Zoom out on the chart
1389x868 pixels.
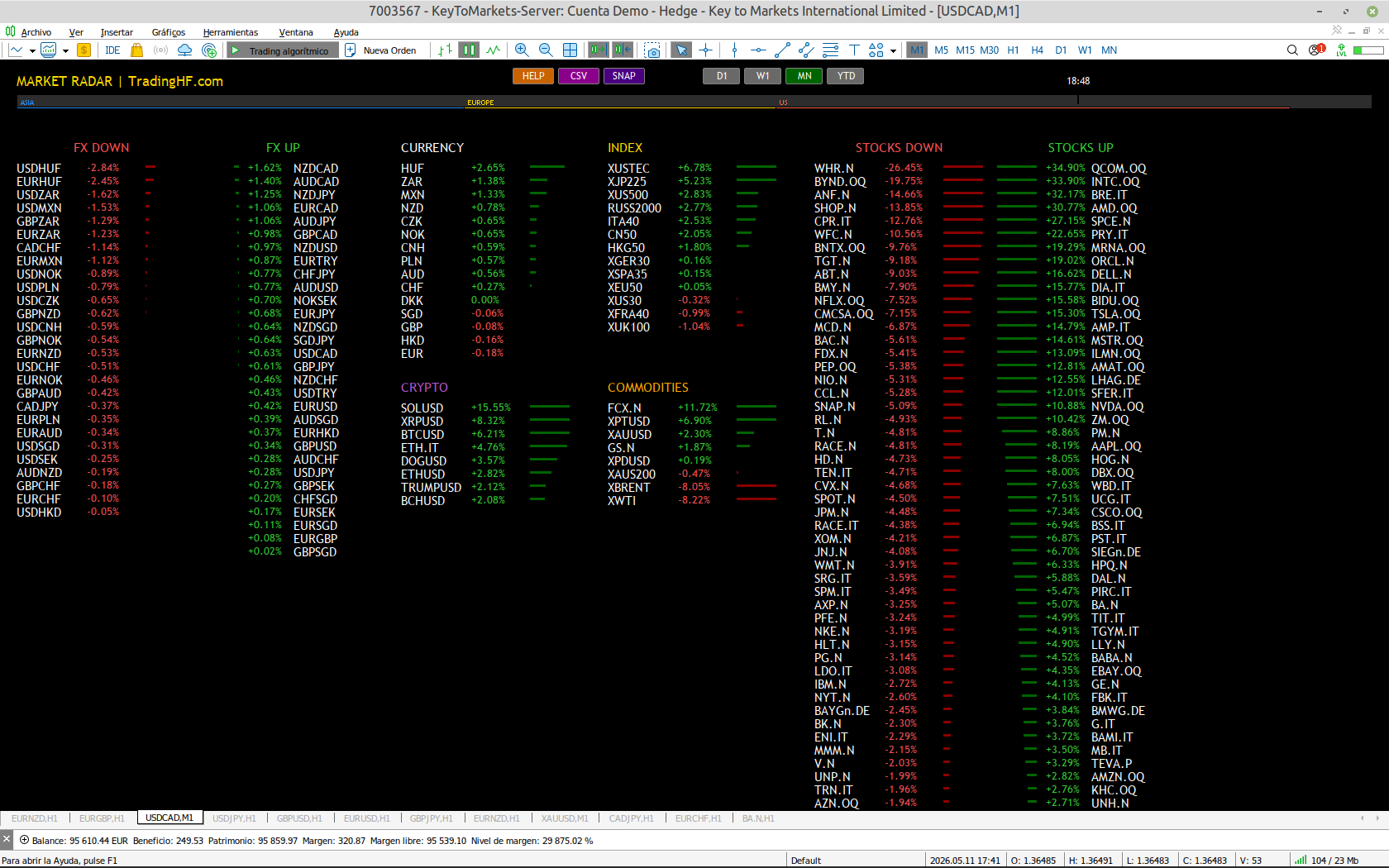point(546,50)
